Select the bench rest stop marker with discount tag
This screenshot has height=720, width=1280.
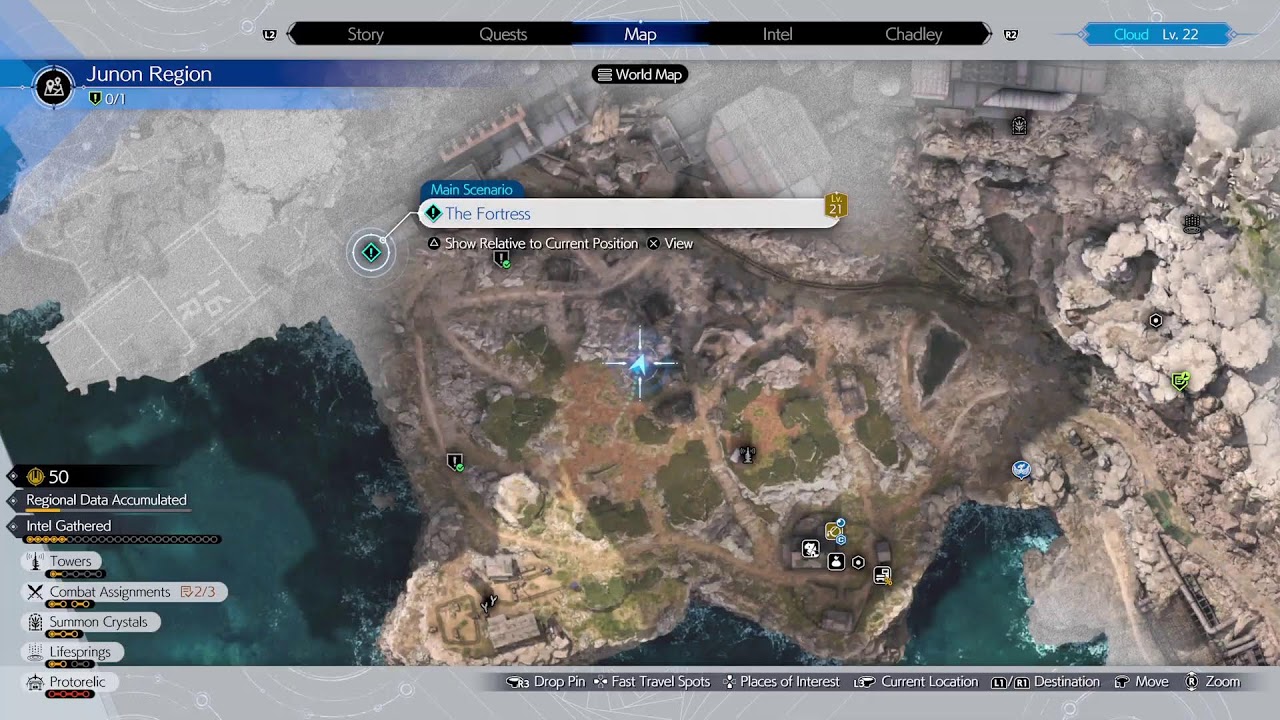click(882, 575)
